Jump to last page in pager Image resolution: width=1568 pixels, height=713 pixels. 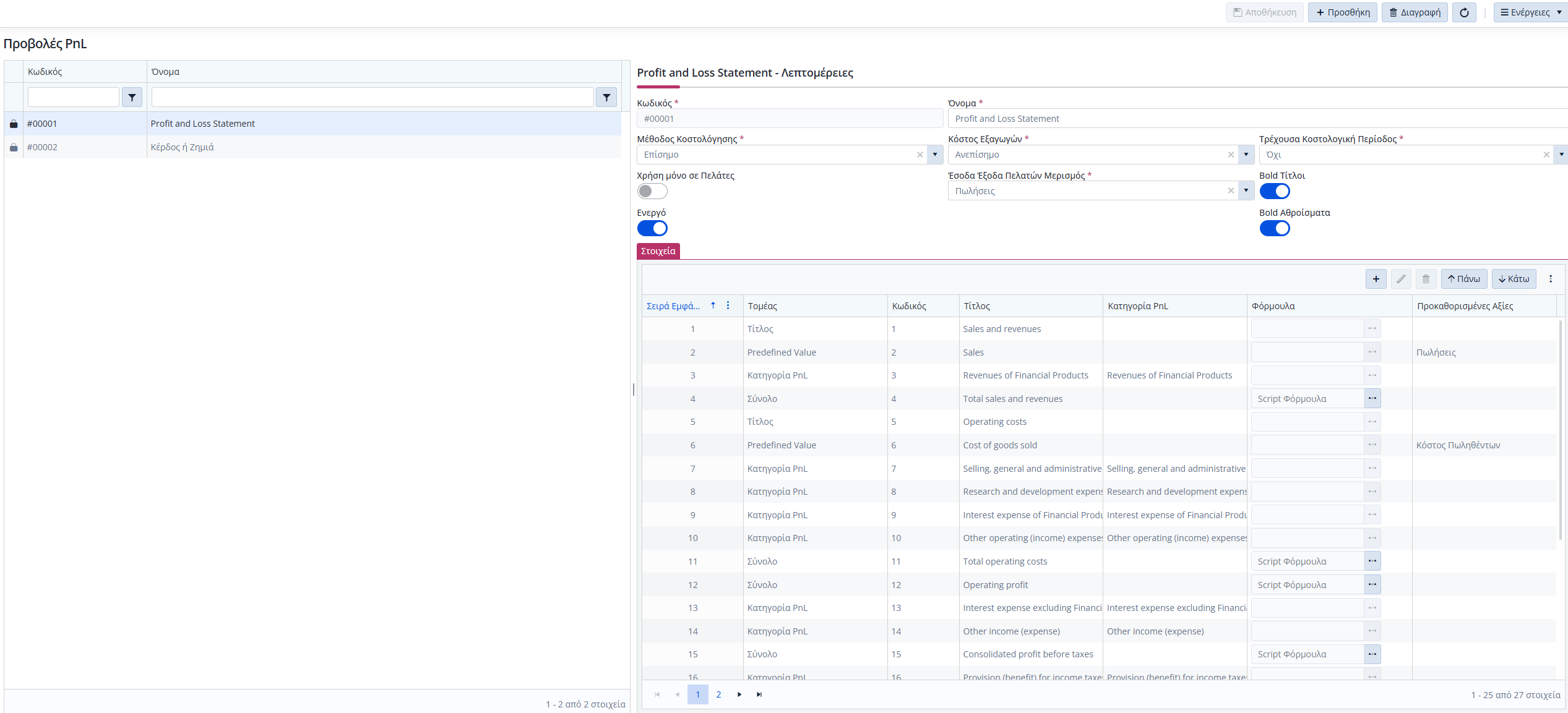759,694
